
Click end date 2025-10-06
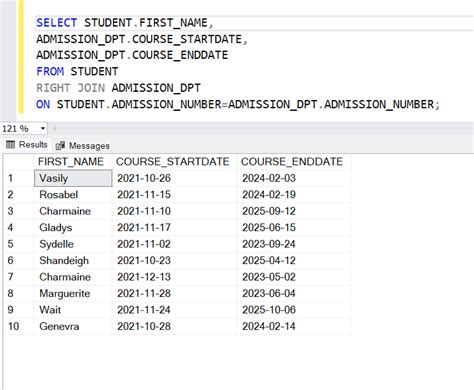coord(294,310)
